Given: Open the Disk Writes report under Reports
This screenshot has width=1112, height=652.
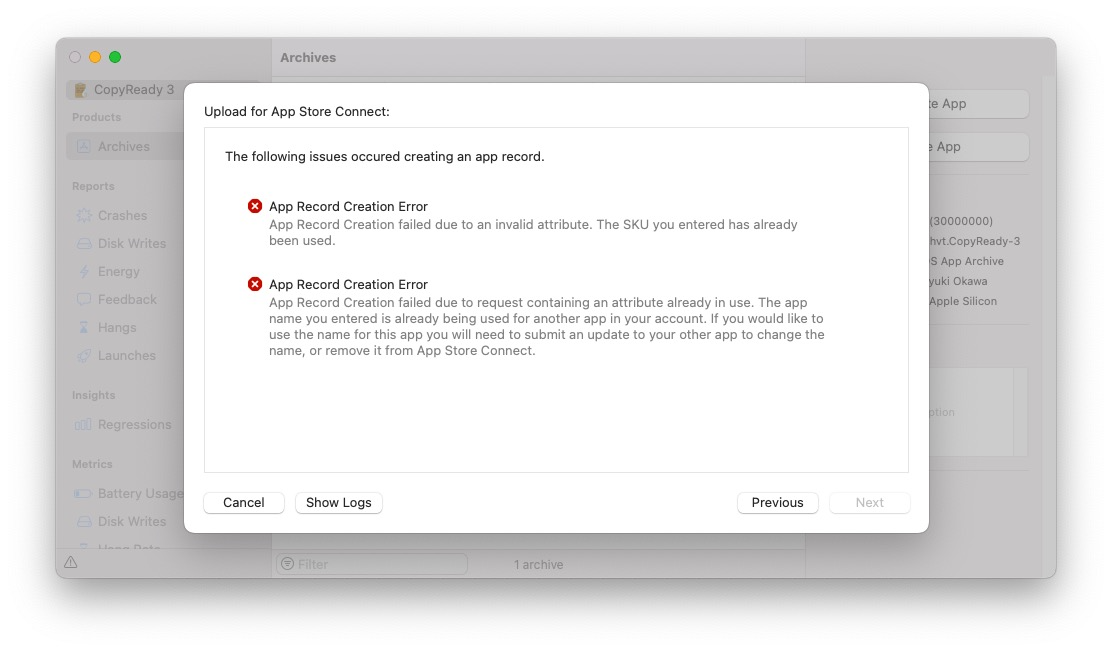Looking at the screenshot, I should tap(131, 243).
